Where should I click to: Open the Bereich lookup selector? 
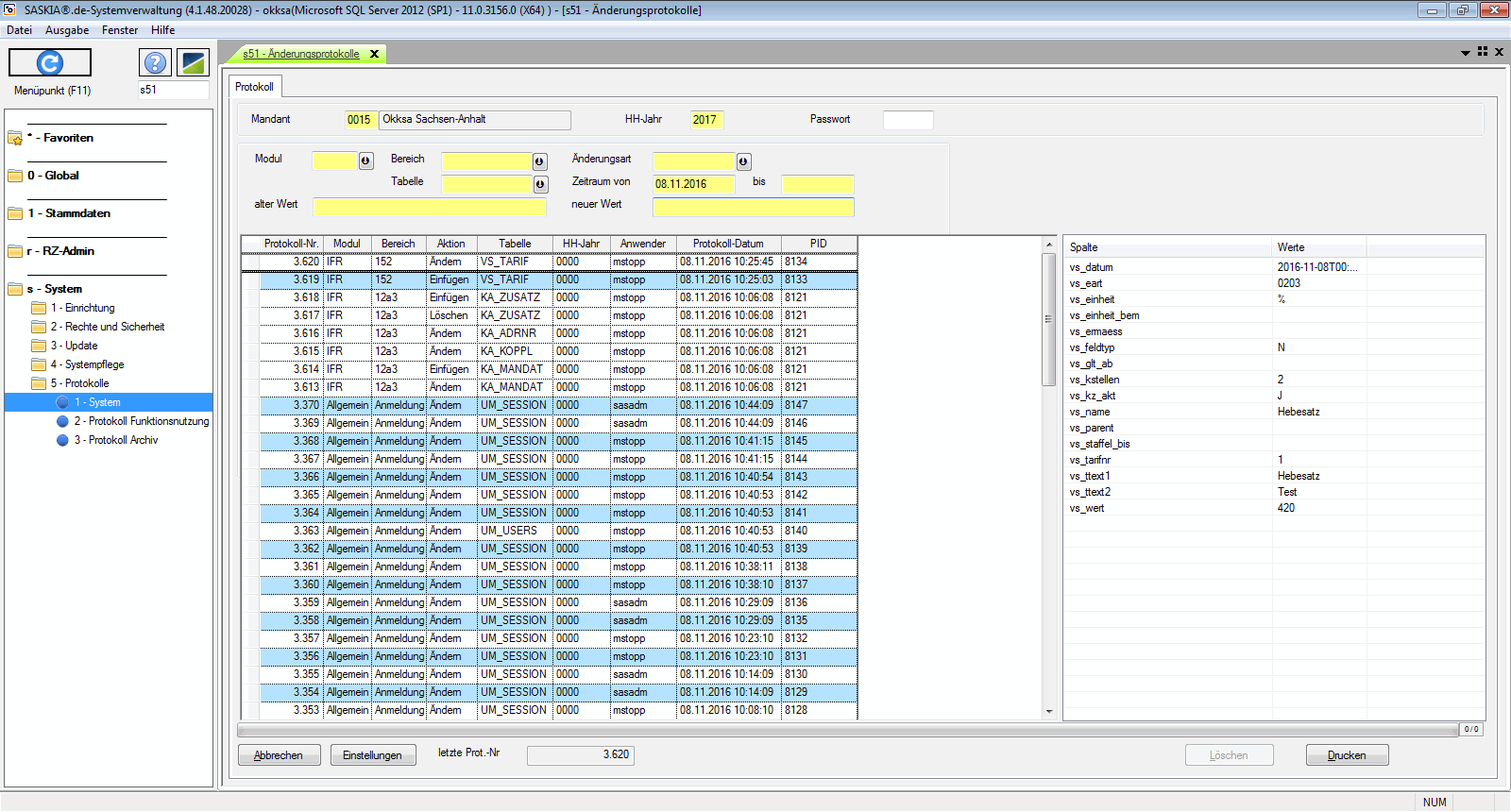(540, 161)
